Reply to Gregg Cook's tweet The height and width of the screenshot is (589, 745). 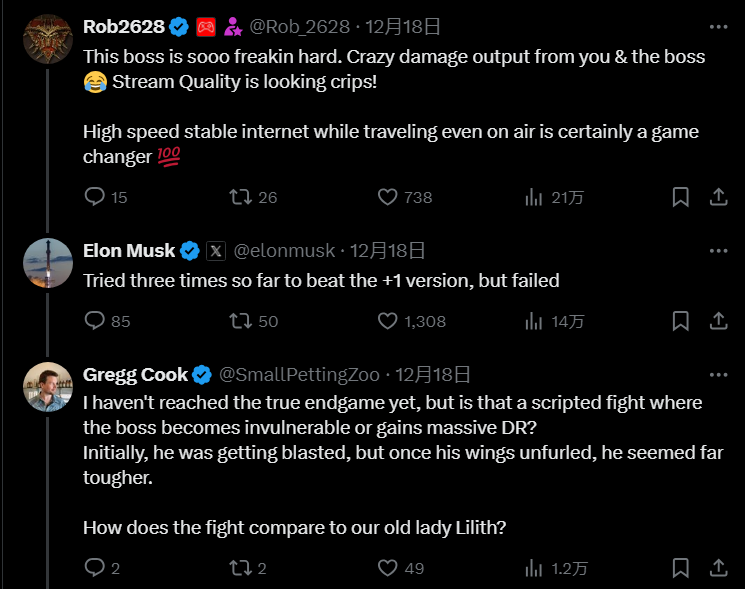tap(96, 568)
